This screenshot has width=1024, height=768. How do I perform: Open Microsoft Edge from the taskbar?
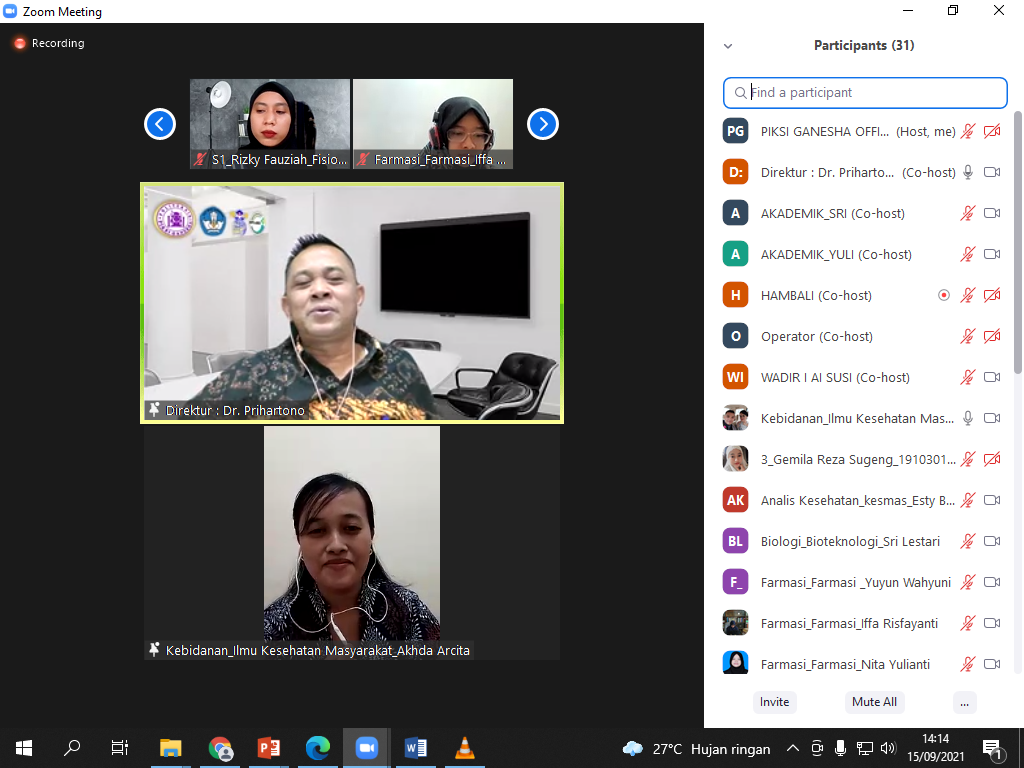pyautogui.click(x=318, y=748)
